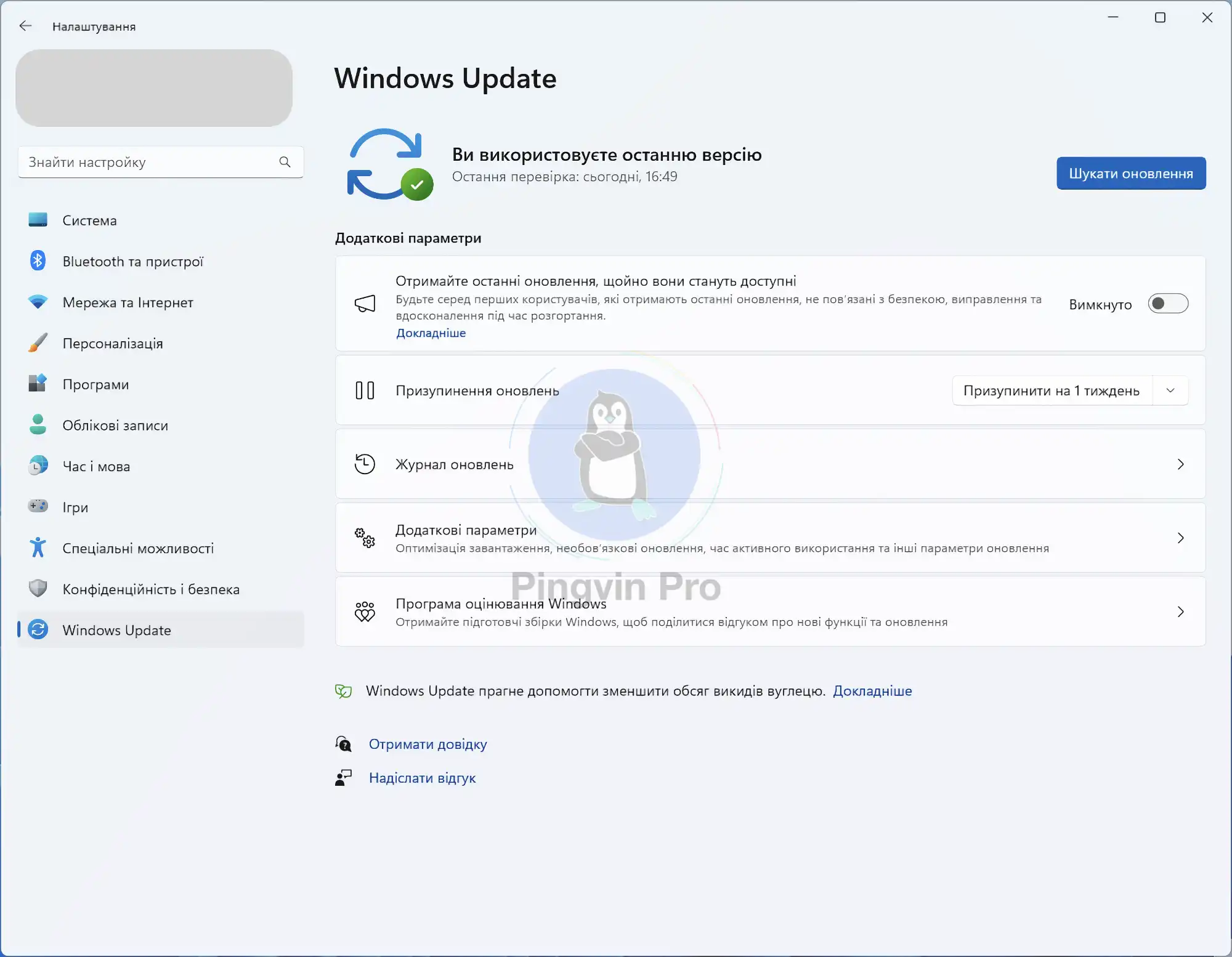Click the Остання перевірка status text

[564, 177]
